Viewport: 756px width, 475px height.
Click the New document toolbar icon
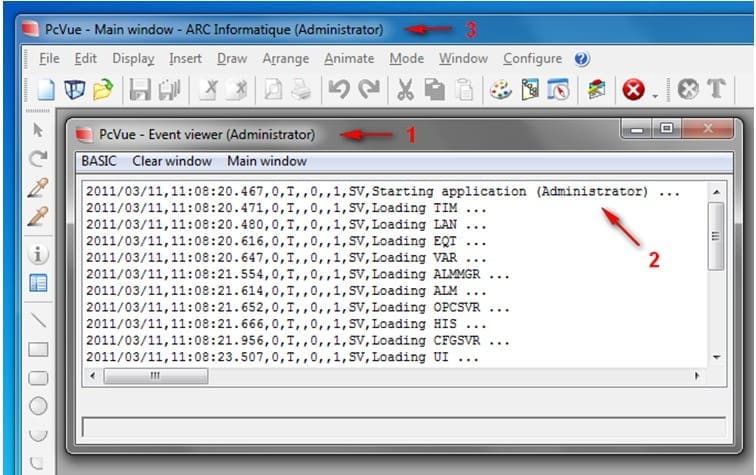(x=46, y=90)
